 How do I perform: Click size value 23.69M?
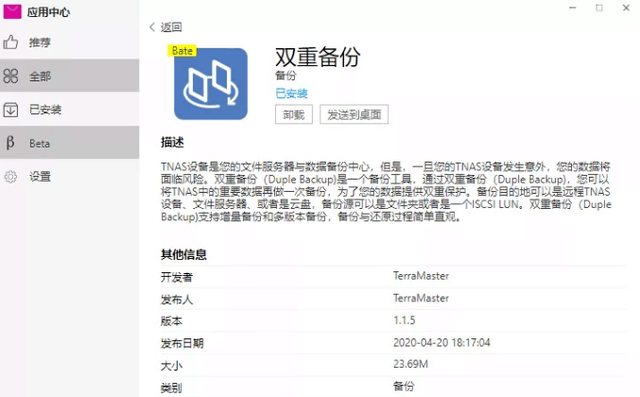pos(411,364)
